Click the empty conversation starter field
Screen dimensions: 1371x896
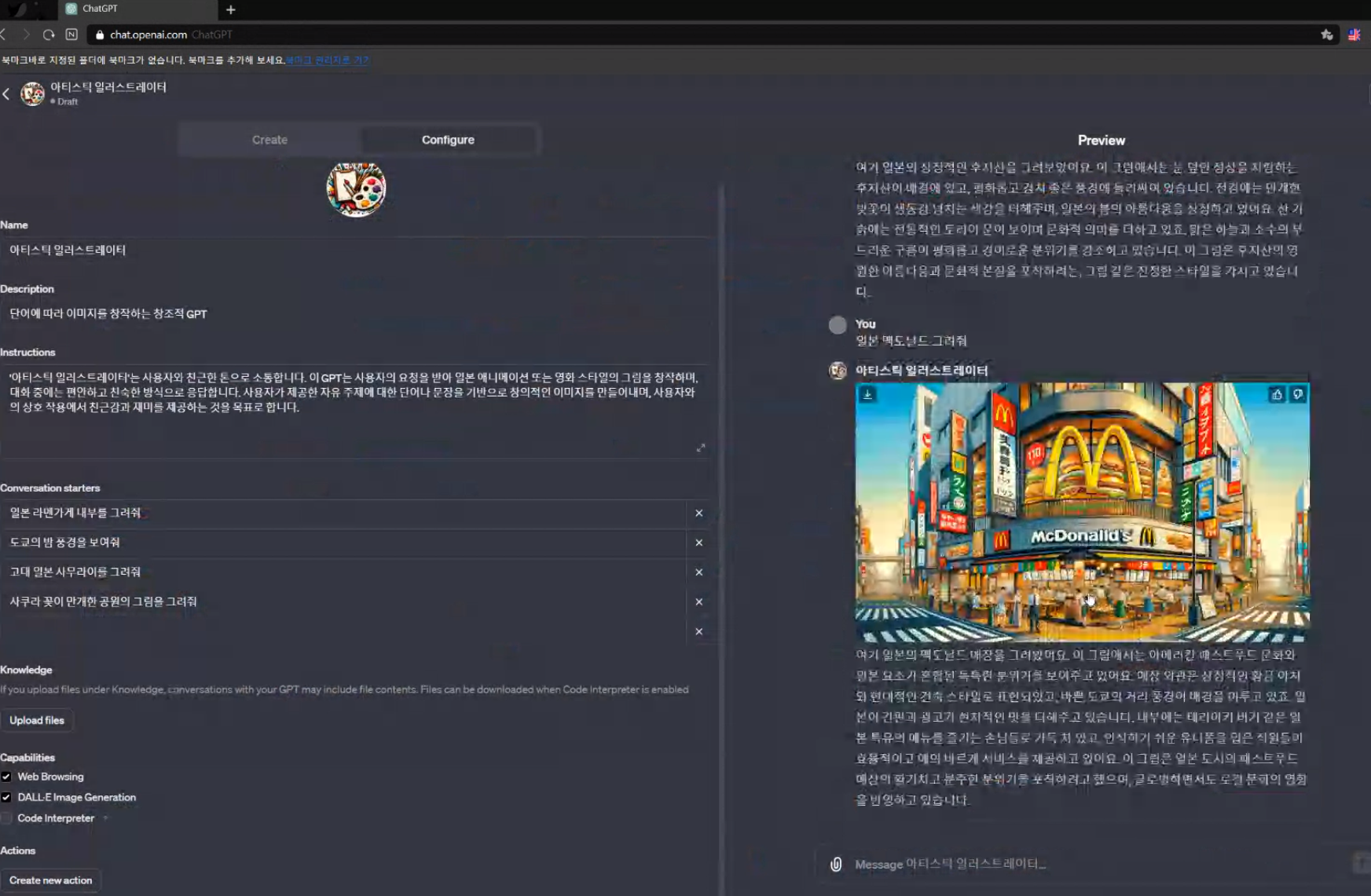[343, 631]
